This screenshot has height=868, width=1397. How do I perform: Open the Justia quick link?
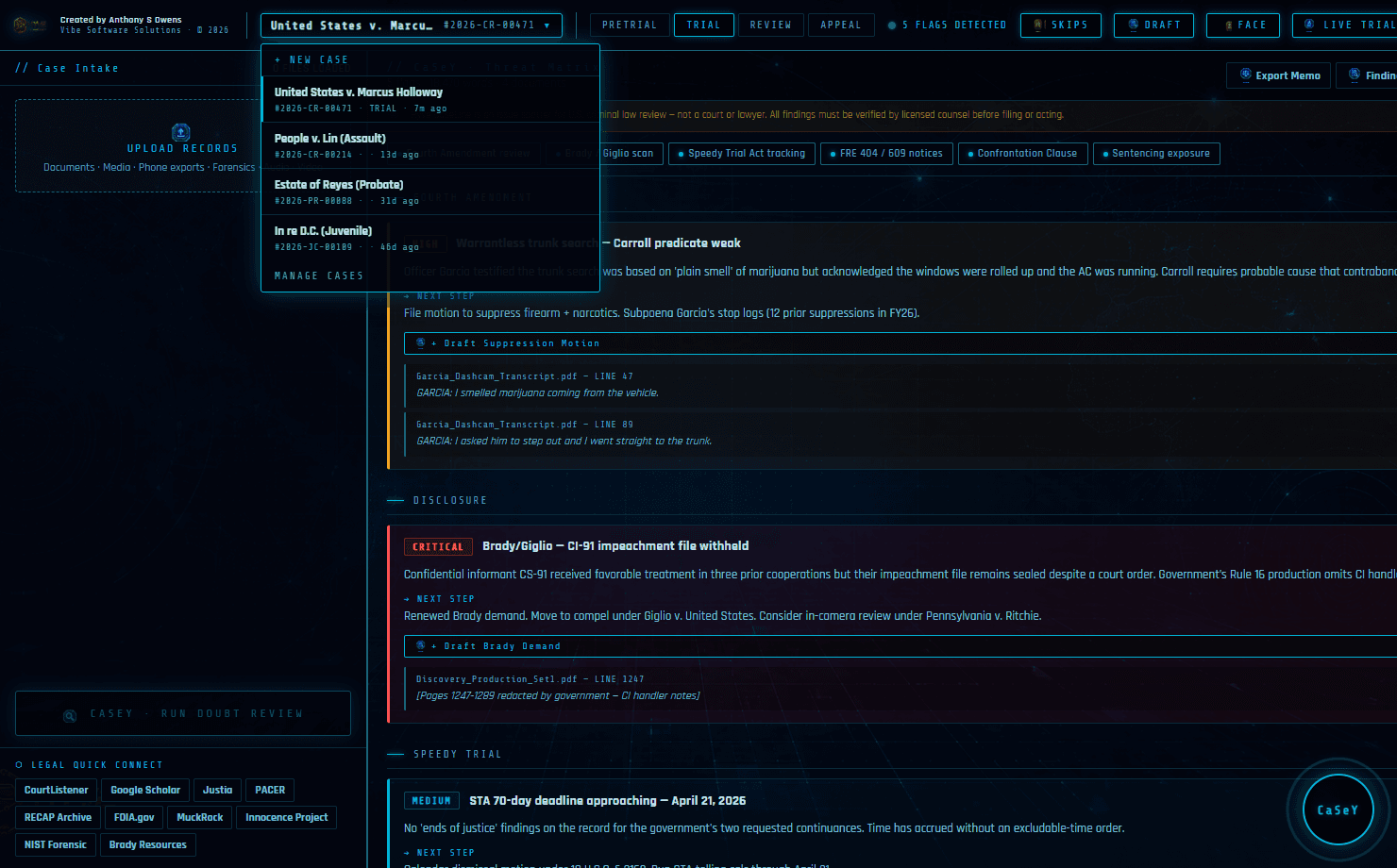click(x=217, y=791)
